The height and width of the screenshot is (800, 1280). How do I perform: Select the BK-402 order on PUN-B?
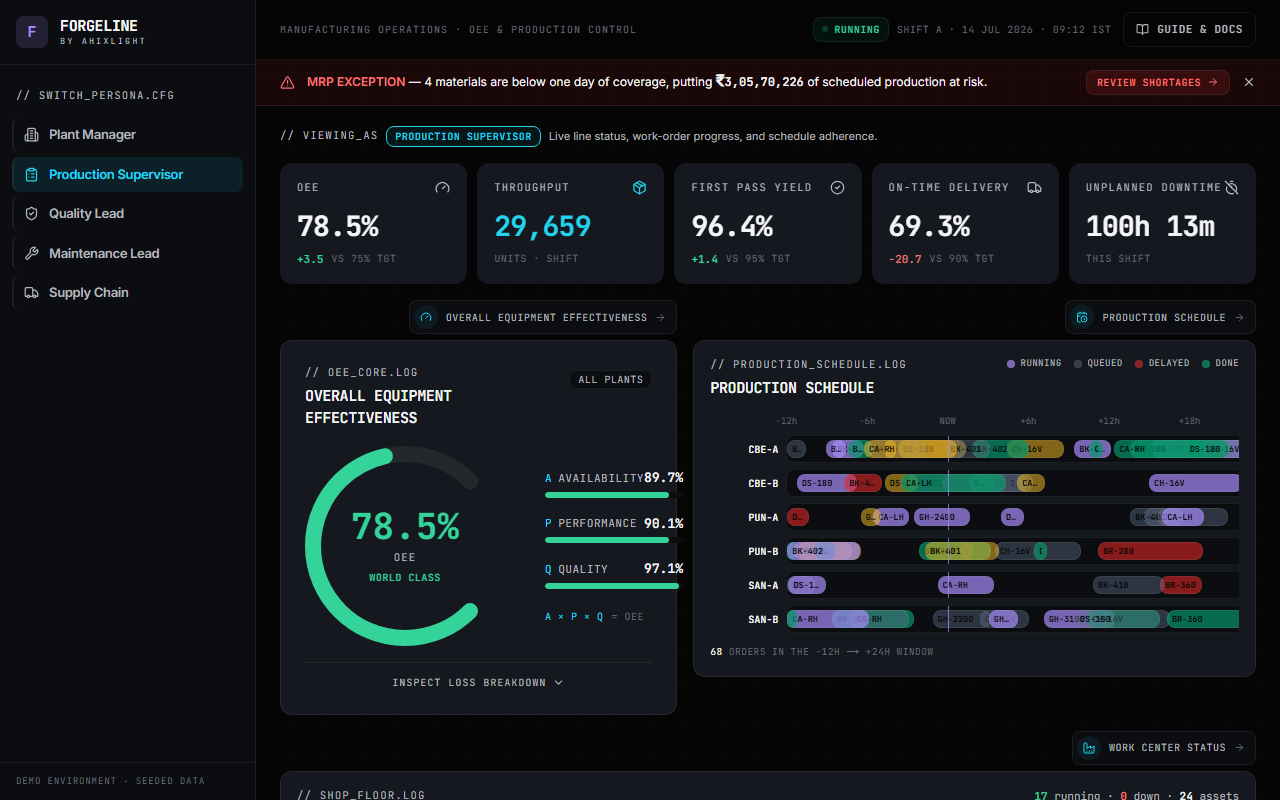point(823,551)
